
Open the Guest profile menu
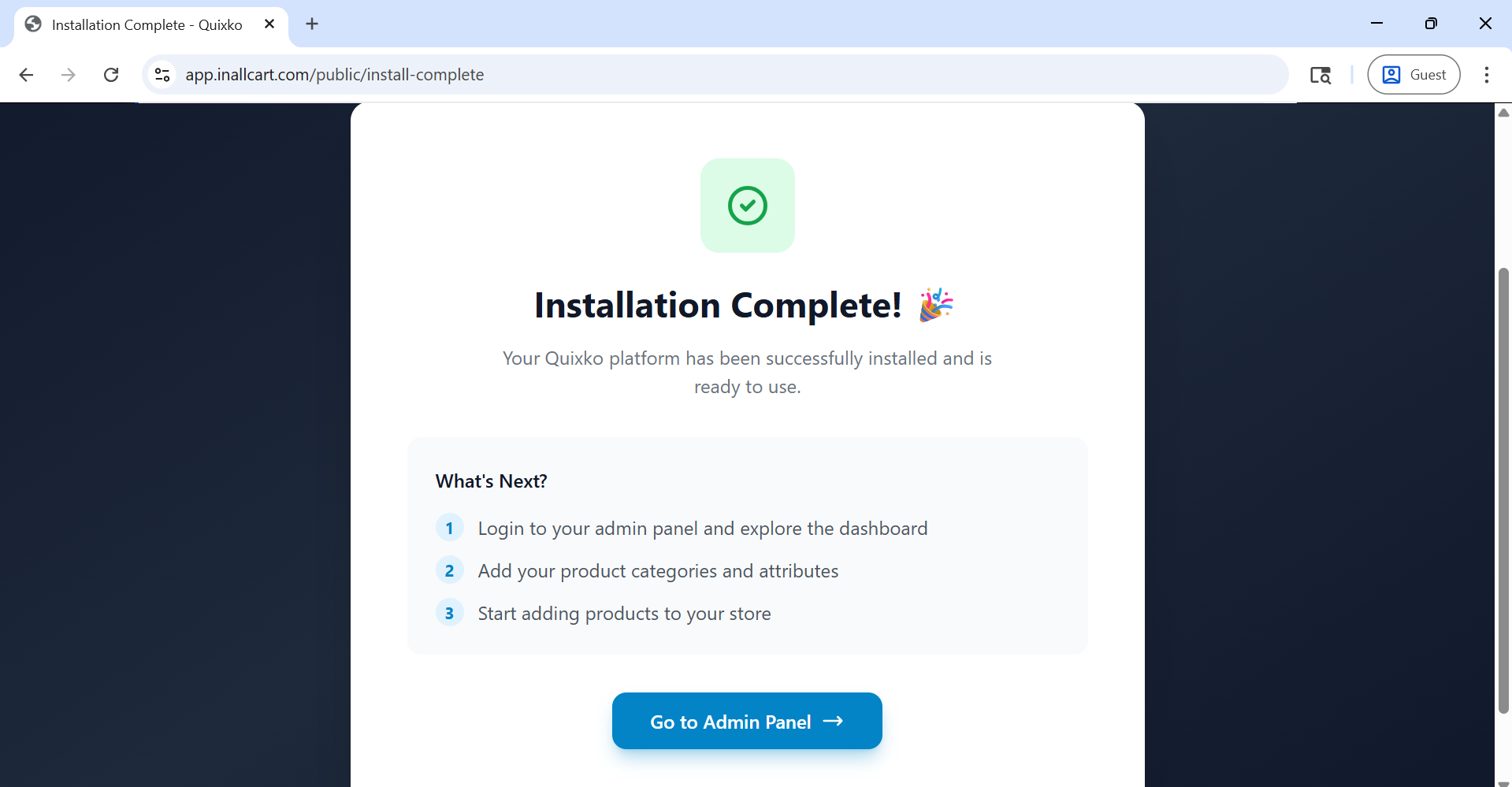click(x=1414, y=75)
